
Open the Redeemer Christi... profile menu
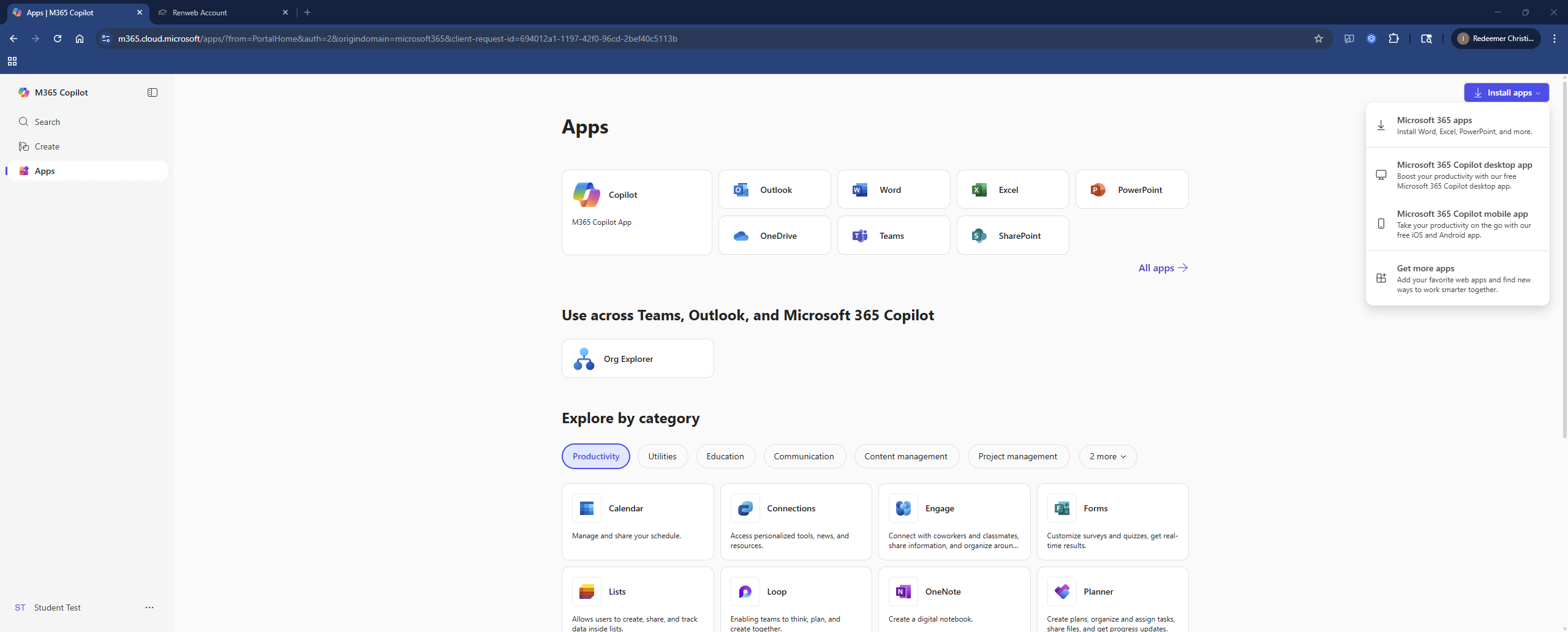point(1496,39)
